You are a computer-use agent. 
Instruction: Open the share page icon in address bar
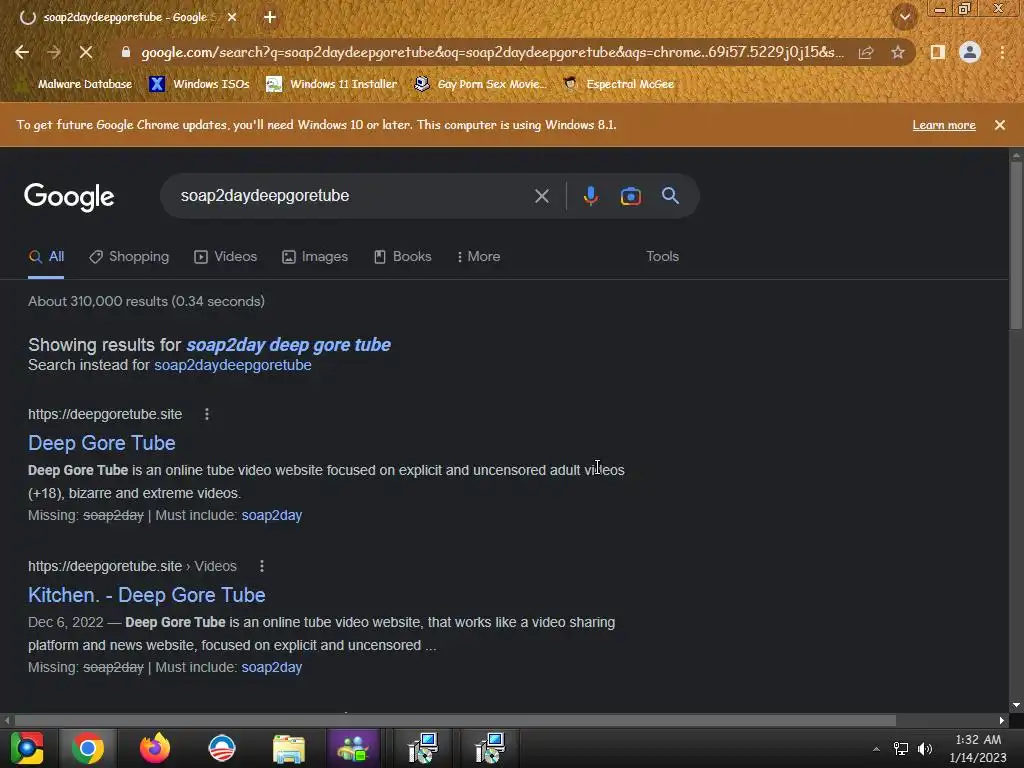point(866,52)
